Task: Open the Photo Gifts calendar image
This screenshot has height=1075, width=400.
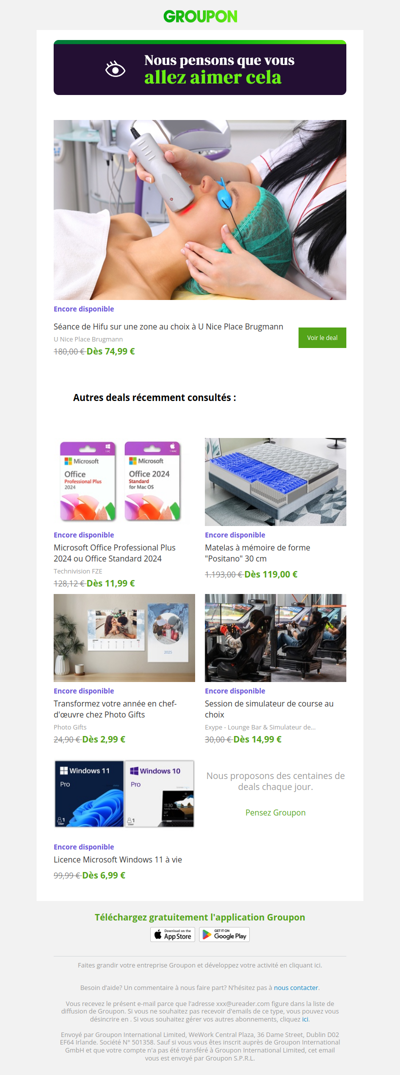Action: click(x=124, y=638)
